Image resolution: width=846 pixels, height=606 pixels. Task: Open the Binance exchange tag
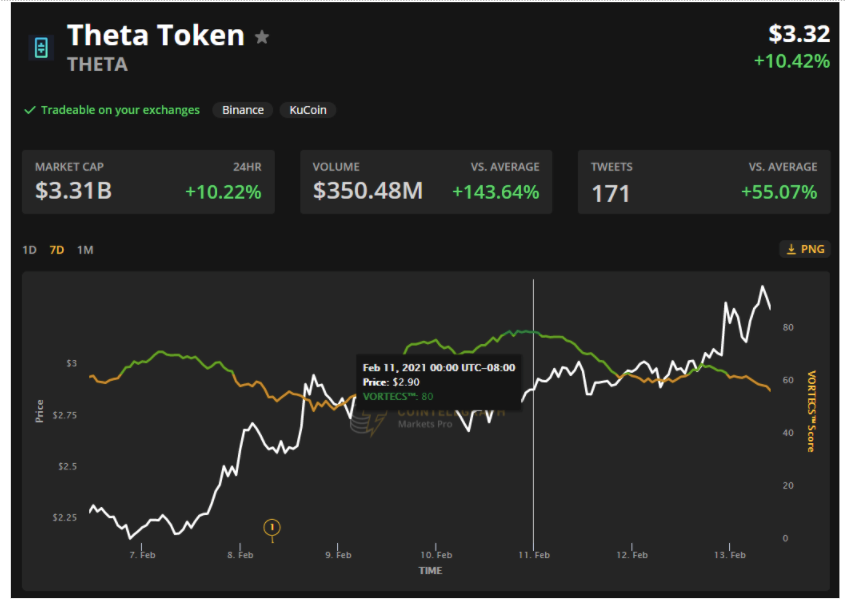pyautogui.click(x=243, y=110)
